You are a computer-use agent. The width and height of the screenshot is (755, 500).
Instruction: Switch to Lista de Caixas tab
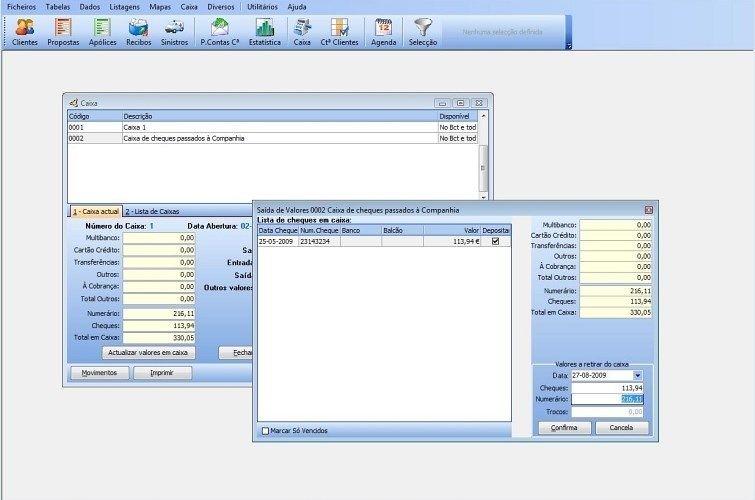pyautogui.click(x=156, y=211)
